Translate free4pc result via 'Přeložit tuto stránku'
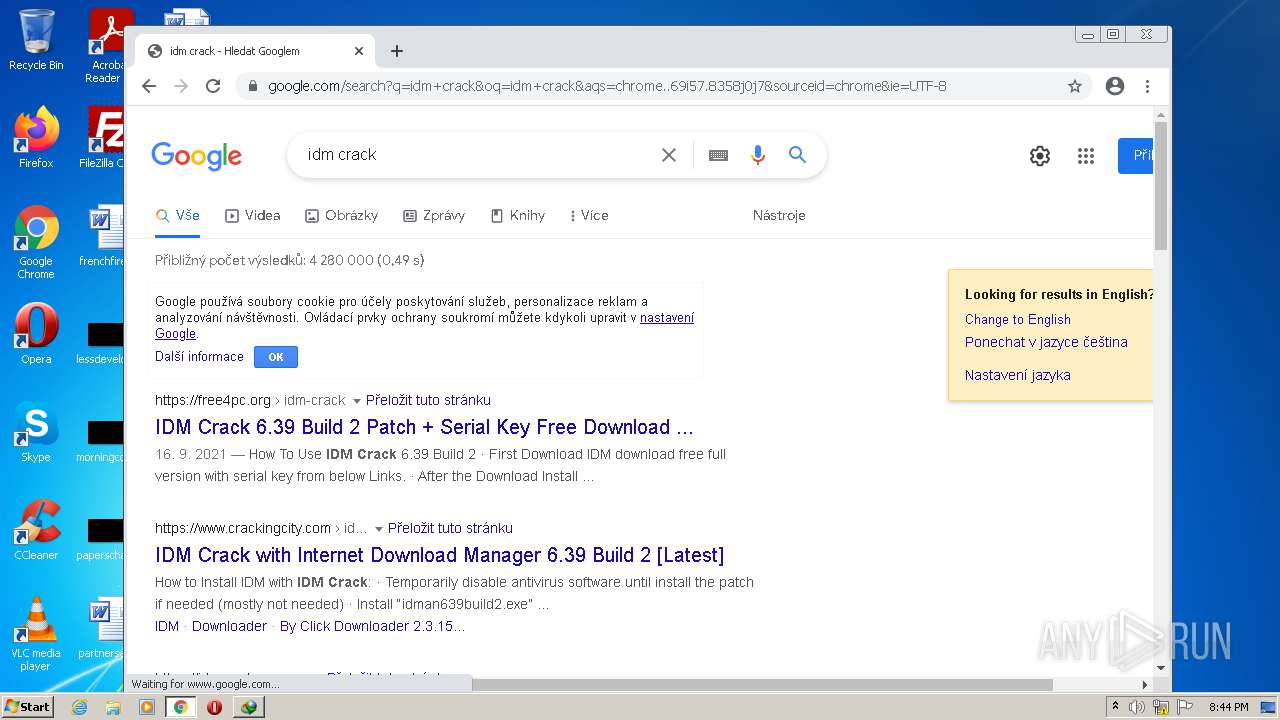 [x=428, y=400]
